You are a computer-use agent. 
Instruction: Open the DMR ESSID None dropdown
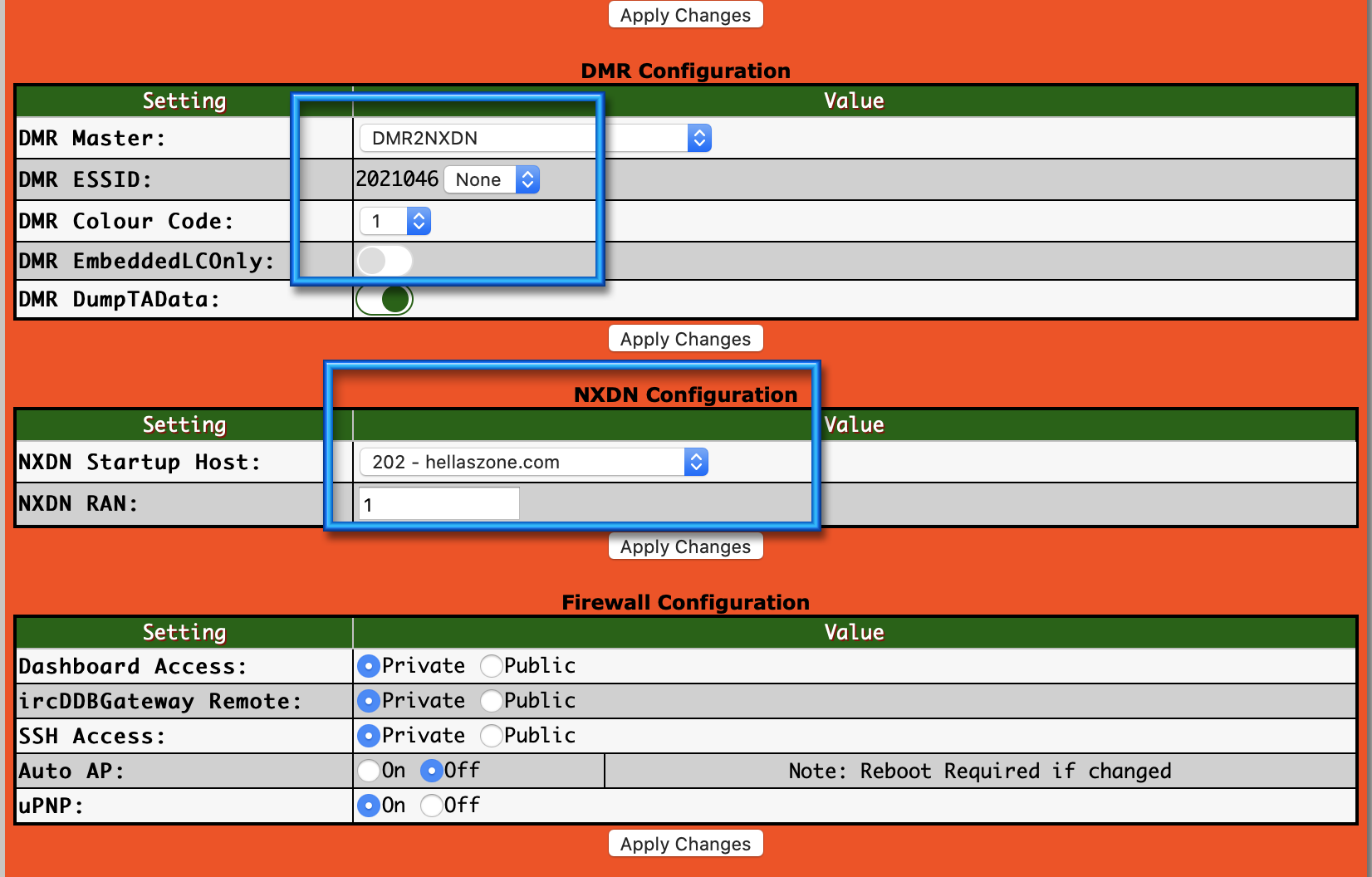click(x=492, y=179)
